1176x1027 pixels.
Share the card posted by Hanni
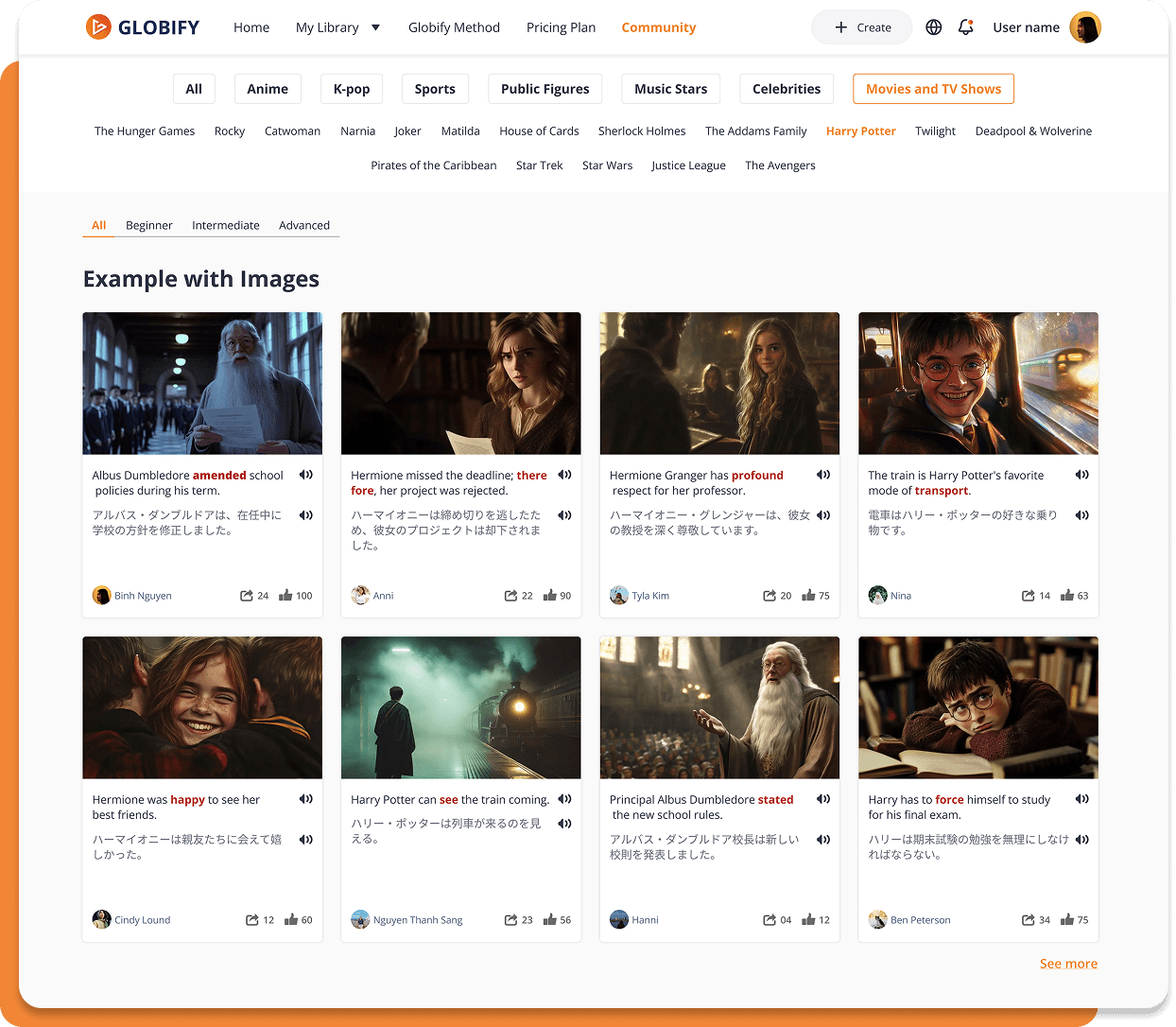point(770,920)
